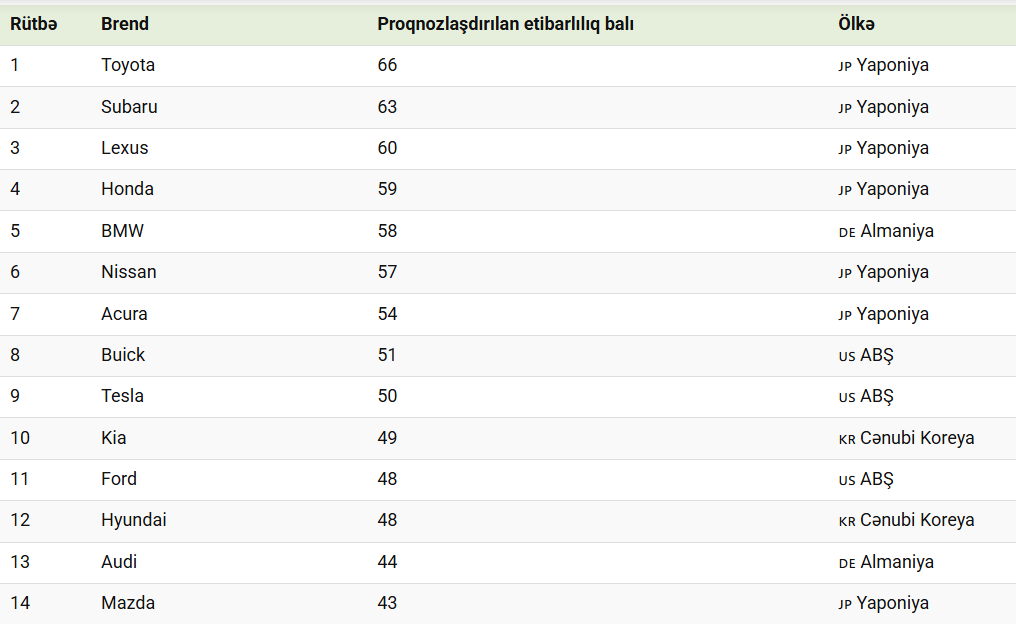Click the JP flag code in Mazda row
This screenshot has width=1016, height=636.
click(845, 604)
